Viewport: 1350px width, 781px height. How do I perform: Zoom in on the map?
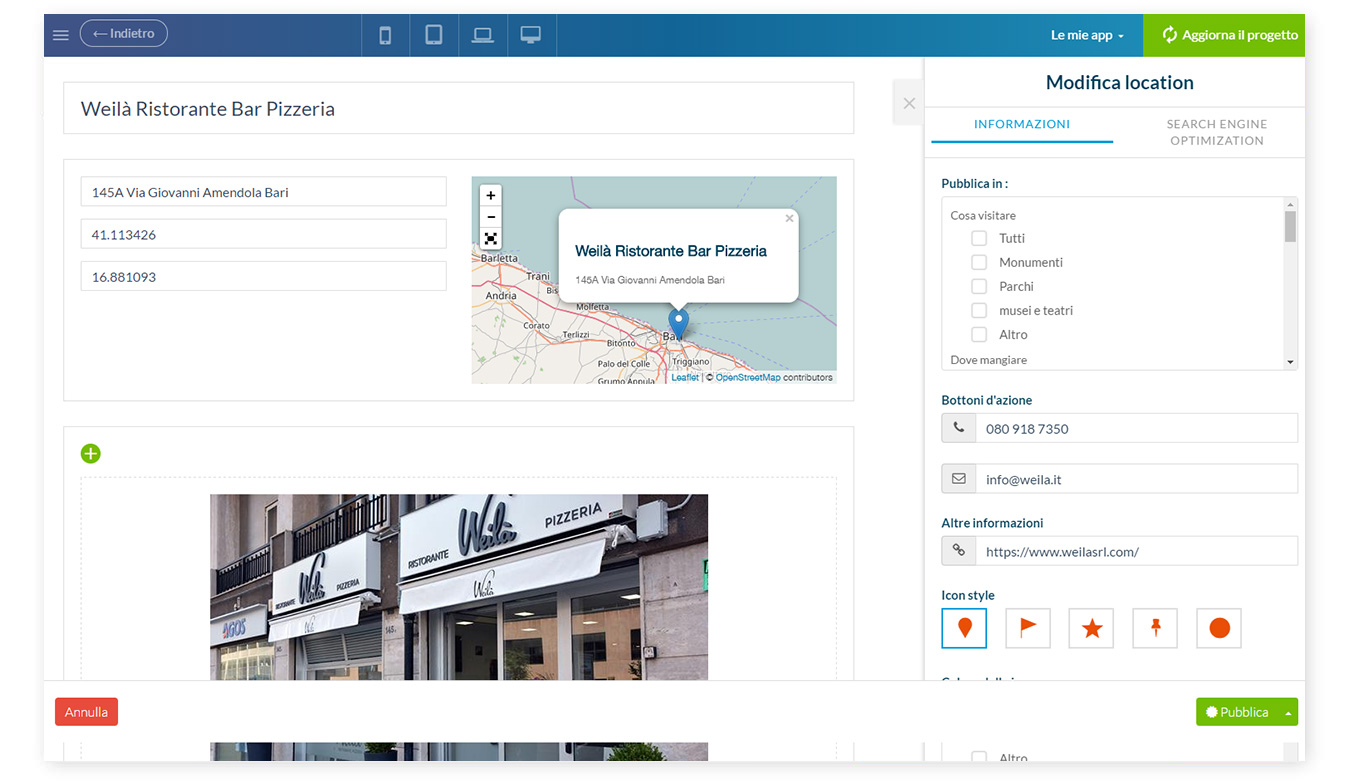[x=490, y=195]
